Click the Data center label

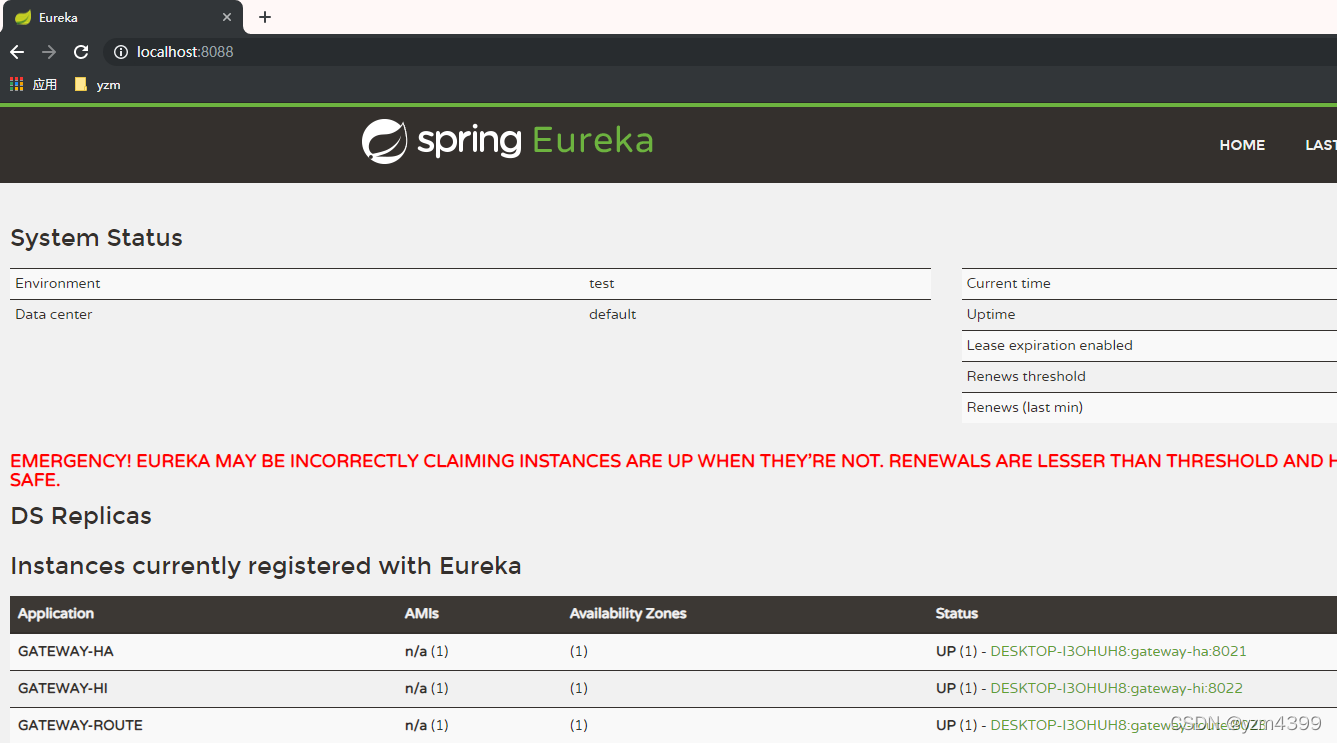point(54,314)
